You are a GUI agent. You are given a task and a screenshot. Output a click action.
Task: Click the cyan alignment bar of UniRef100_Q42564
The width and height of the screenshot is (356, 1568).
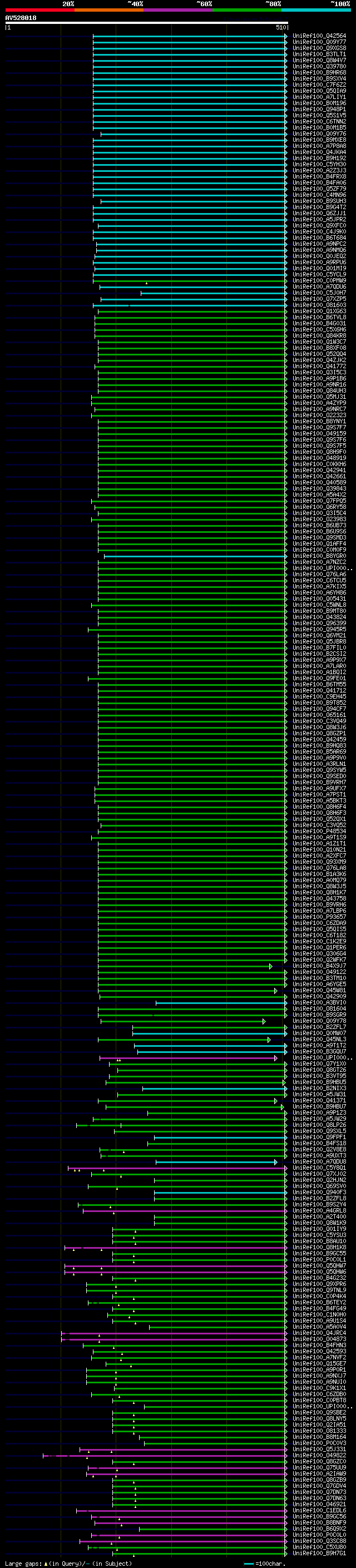coord(190,36)
